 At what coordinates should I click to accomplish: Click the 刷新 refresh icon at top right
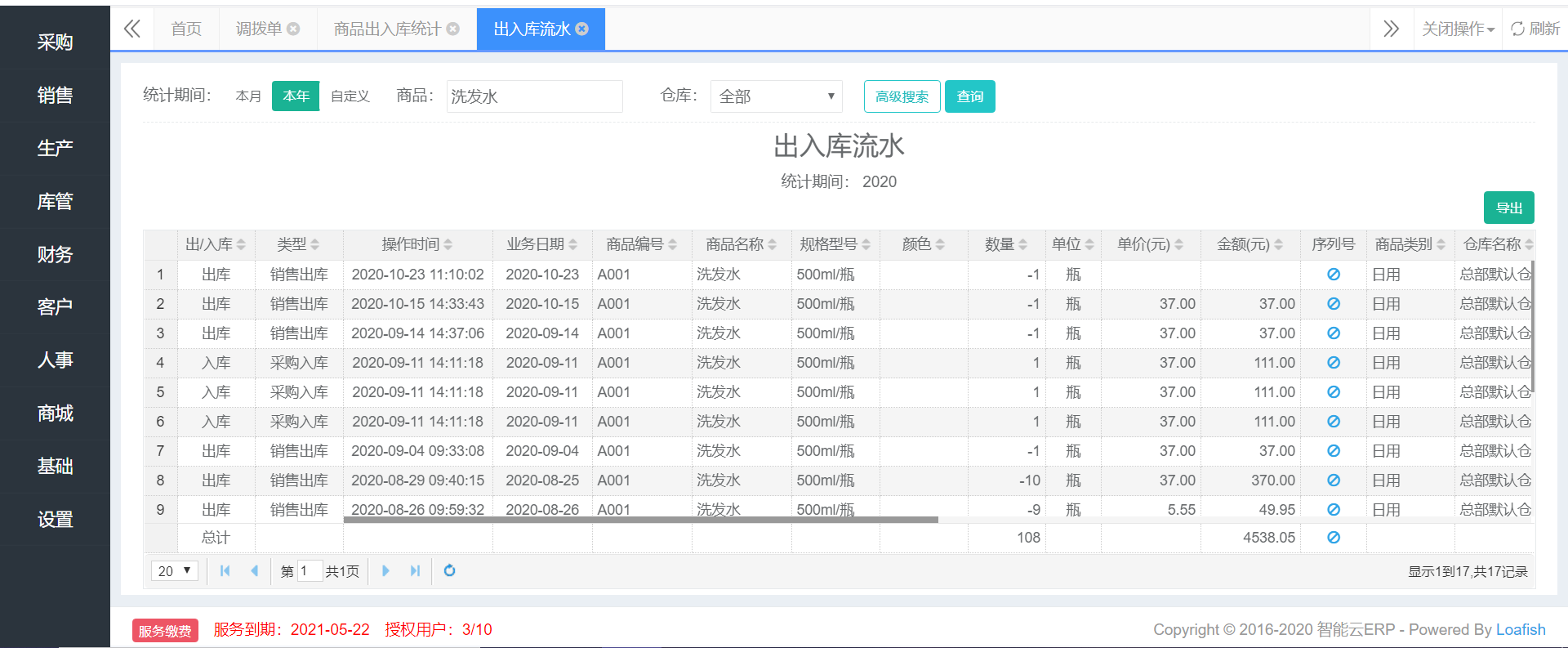click(x=1517, y=29)
